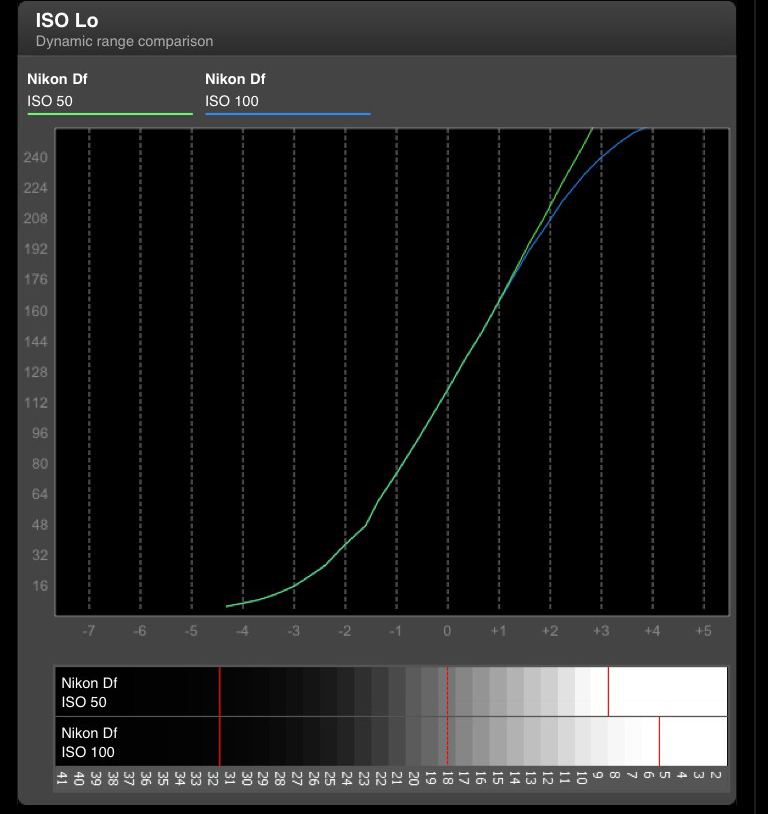Select the Nikon Df ISO 50 grayscale strip label
Screen dimensions: 768x814
pos(88,692)
